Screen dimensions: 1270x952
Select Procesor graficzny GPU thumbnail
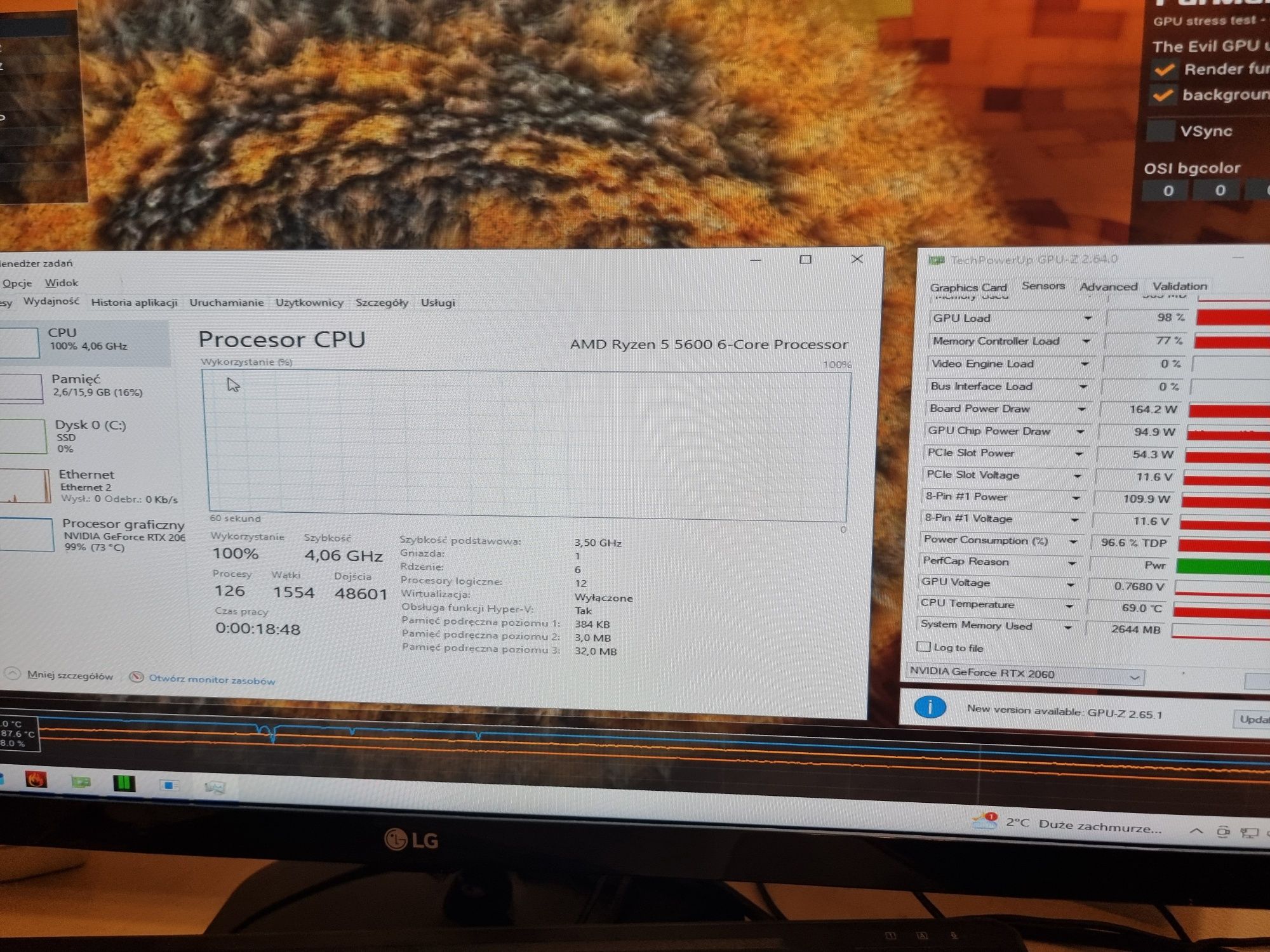click(26, 535)
